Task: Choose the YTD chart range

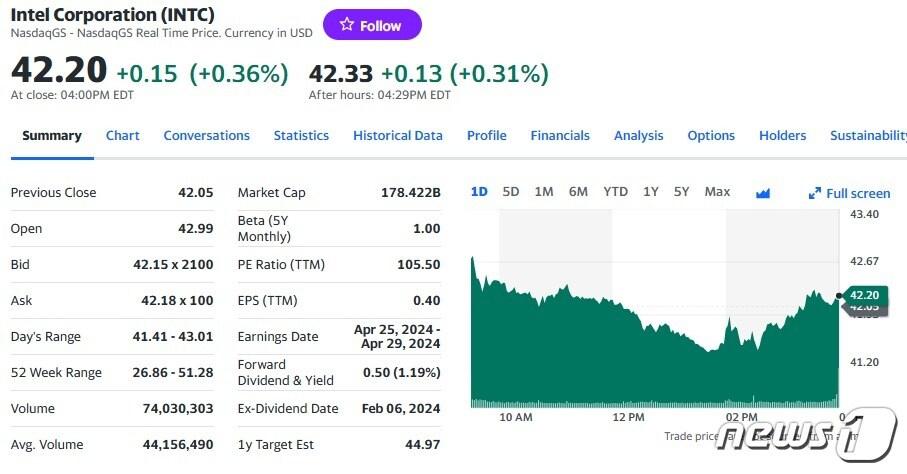Action: tap(615, 192)
